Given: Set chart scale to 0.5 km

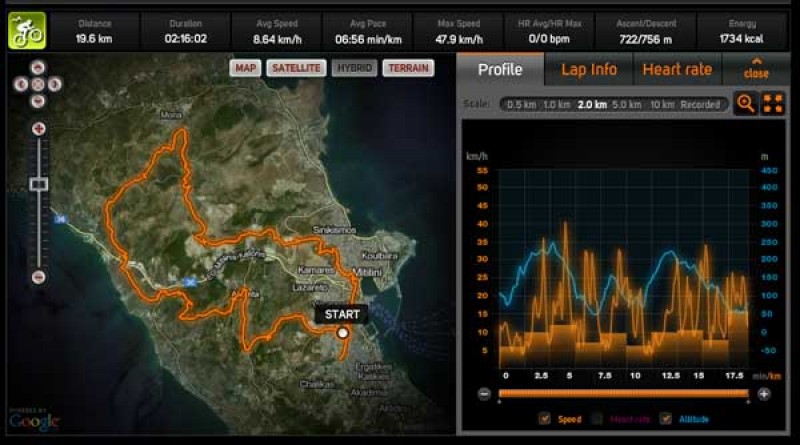Looking at the screenshot, I should click(x=521, y=105).
